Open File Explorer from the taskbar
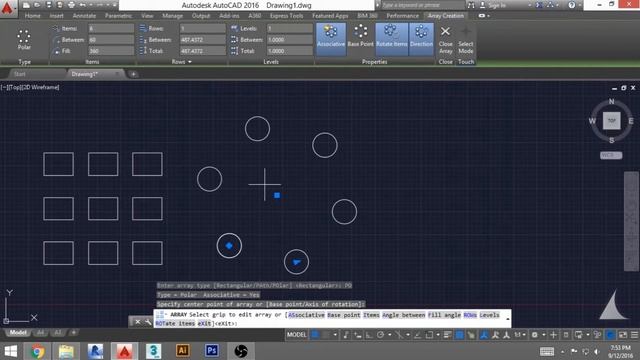 (66, 351)
